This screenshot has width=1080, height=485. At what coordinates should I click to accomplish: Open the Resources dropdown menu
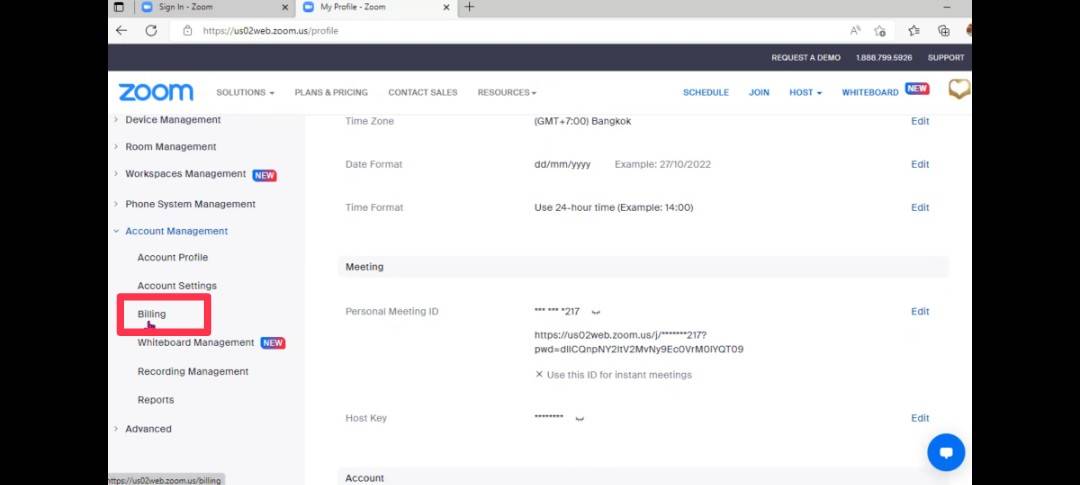tap(507, 92)
